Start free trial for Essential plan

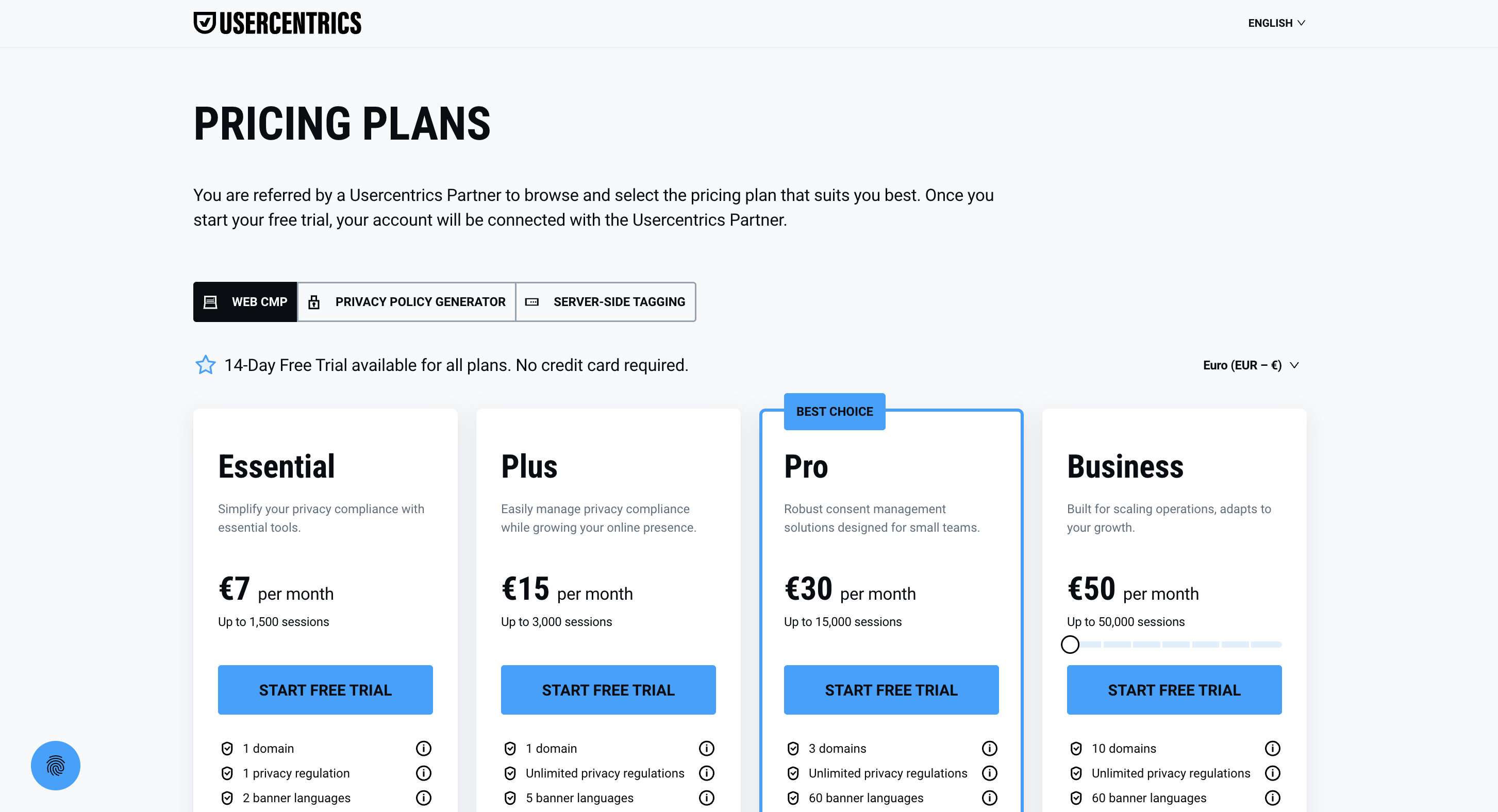(x=325, y=690)
